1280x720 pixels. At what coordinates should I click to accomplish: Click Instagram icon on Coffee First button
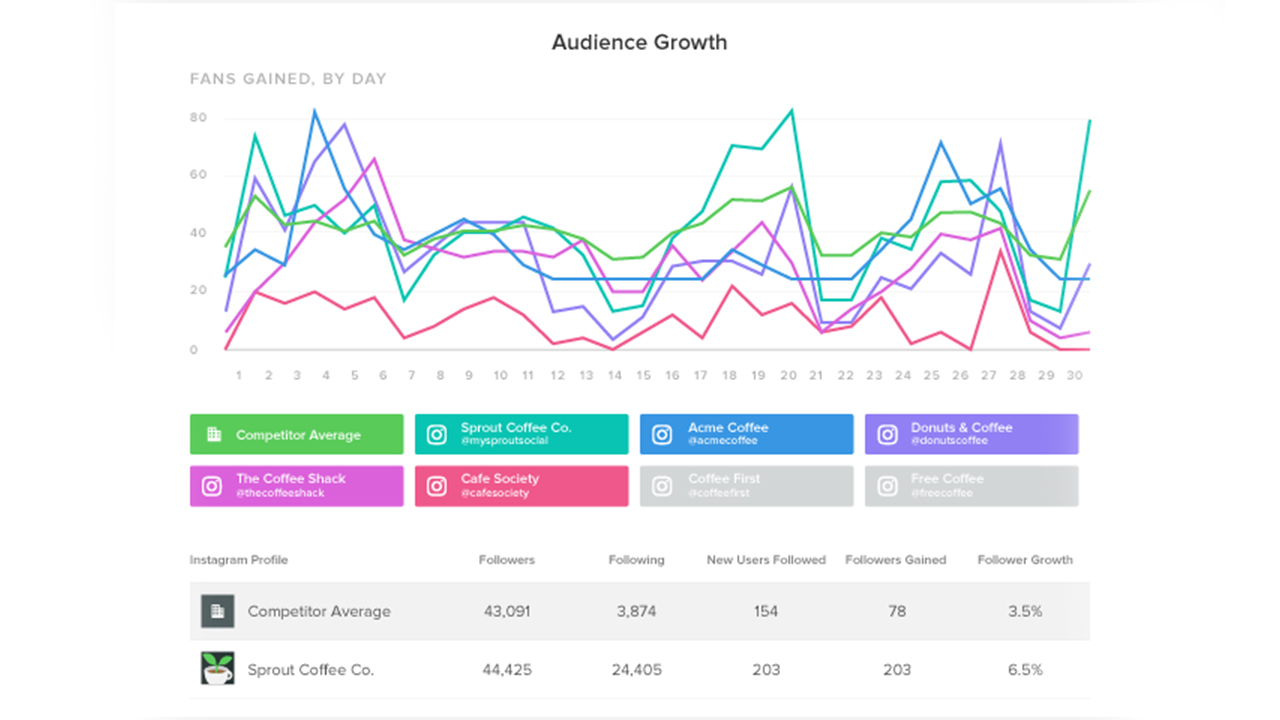[662, 486]
